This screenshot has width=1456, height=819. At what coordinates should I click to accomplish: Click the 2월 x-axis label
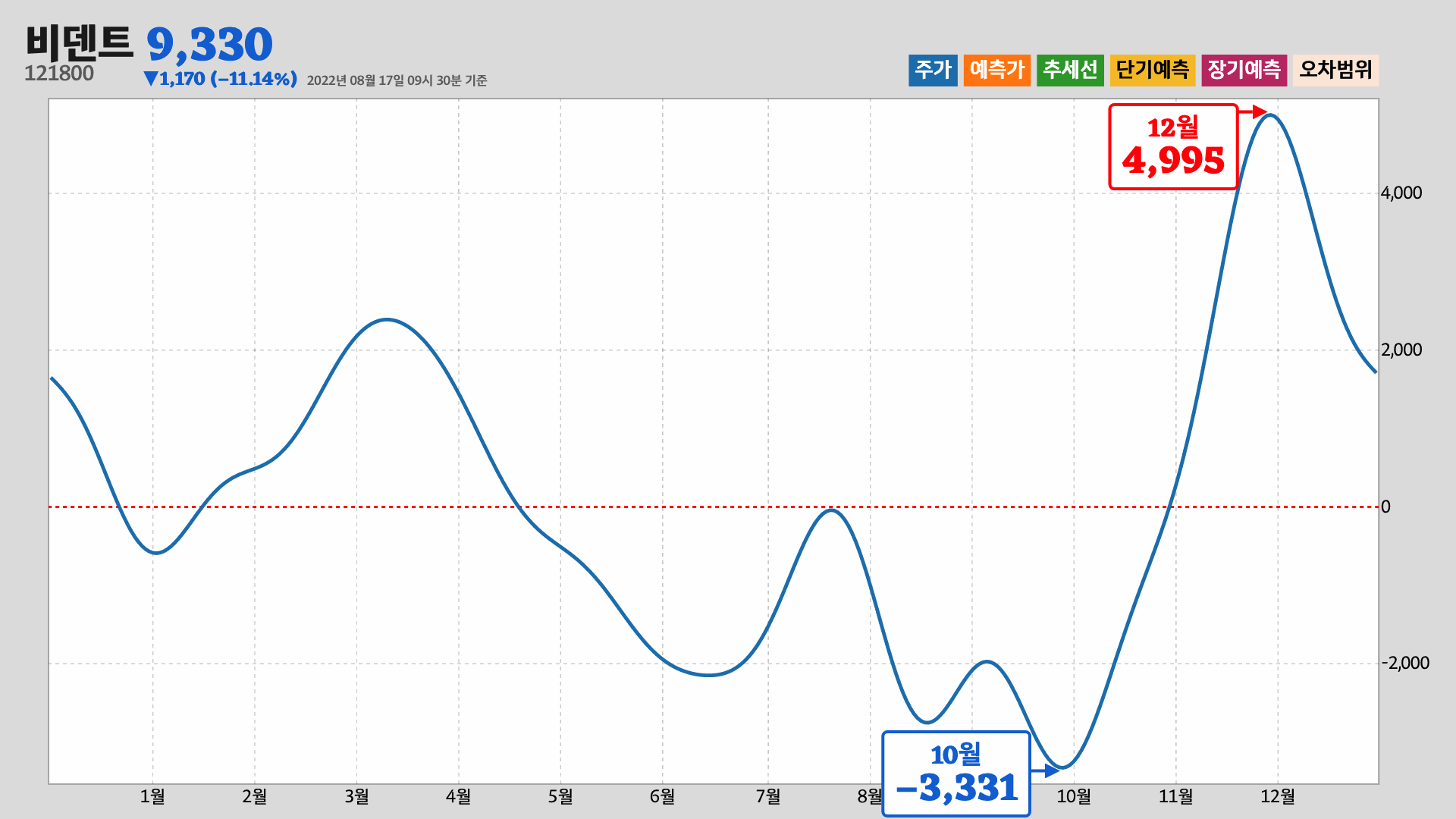pyautogui.click(x=255, y=796)
